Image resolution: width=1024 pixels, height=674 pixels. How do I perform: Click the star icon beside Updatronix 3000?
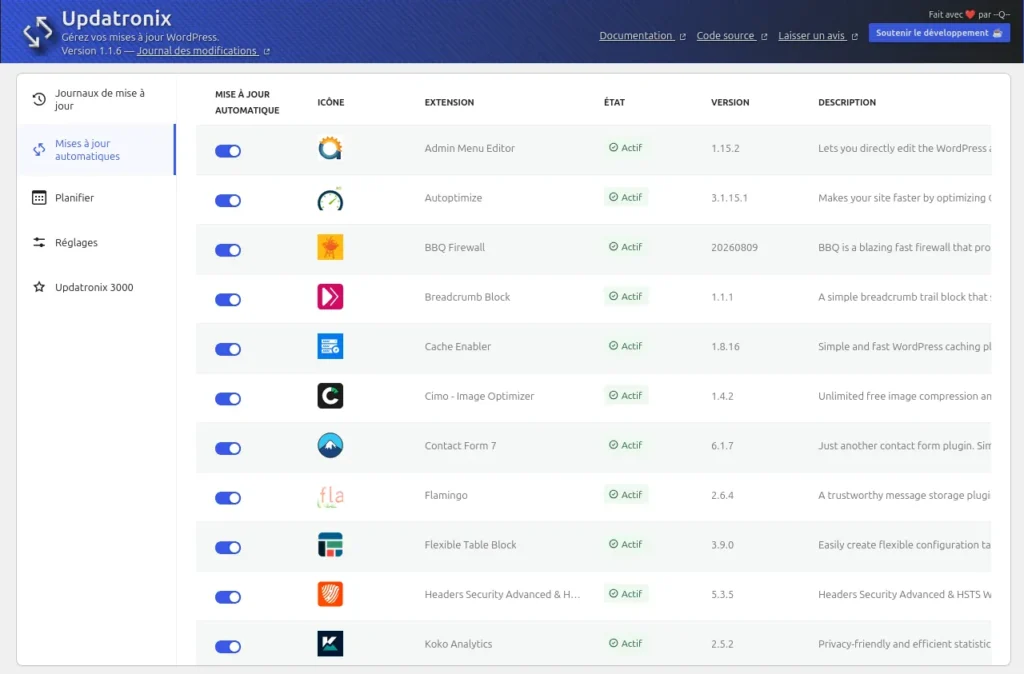coord(39,287)
